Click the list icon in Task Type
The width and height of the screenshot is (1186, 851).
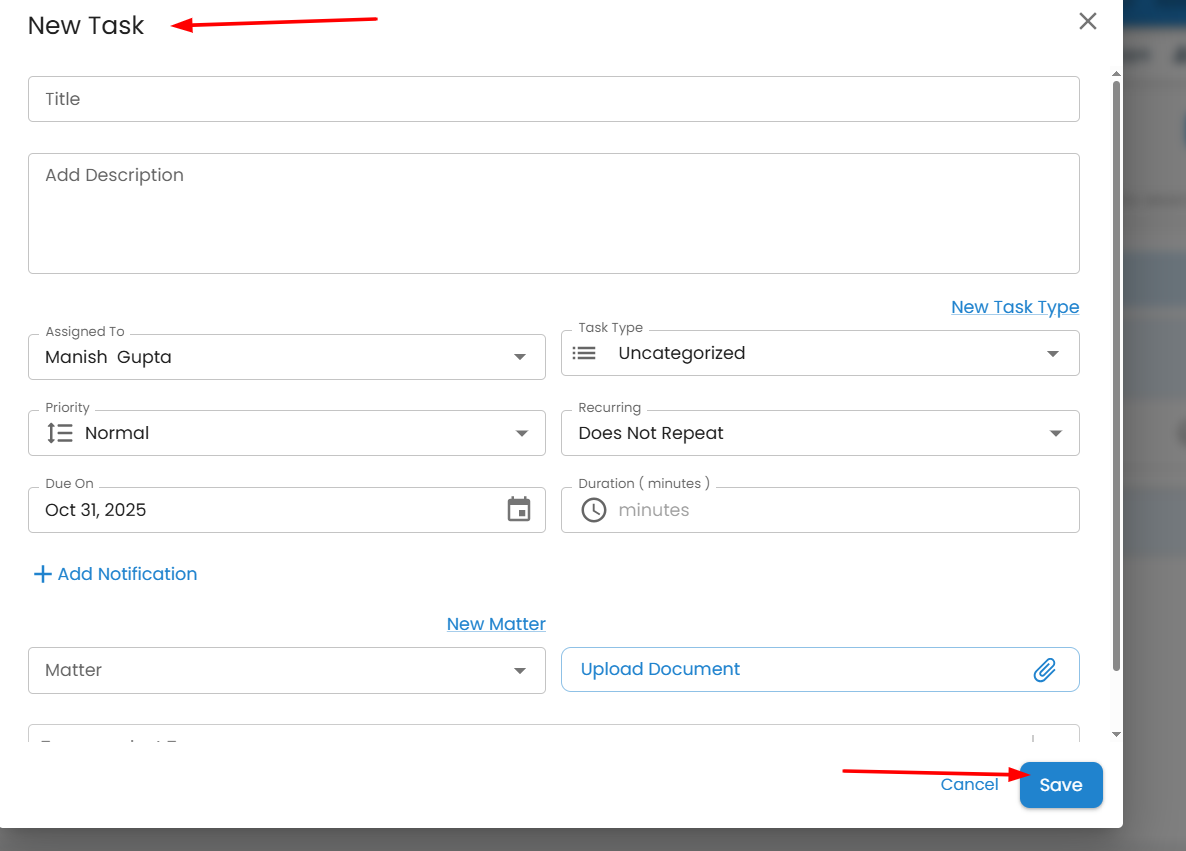click(x=585, y=353)
